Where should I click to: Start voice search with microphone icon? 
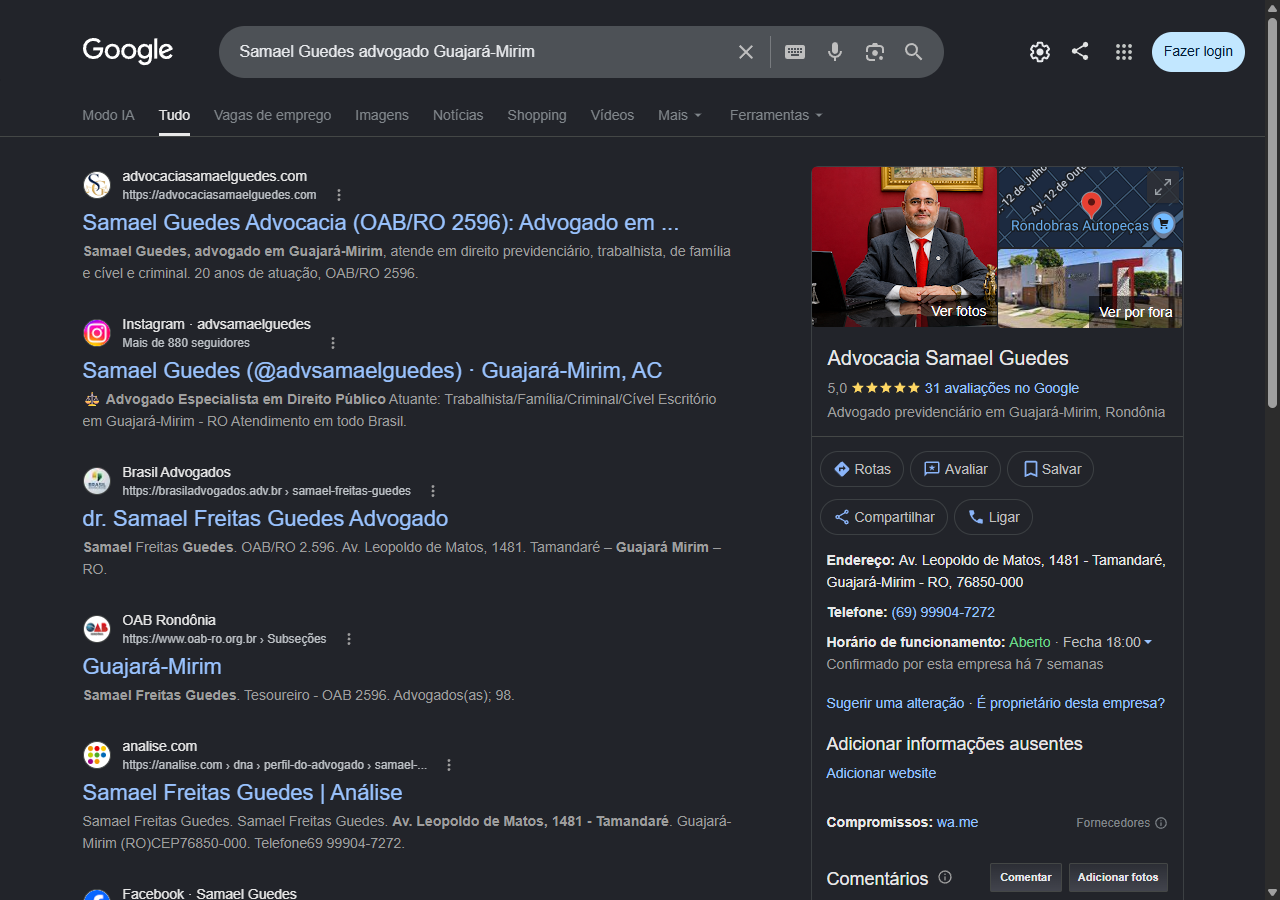coord(835,52)
